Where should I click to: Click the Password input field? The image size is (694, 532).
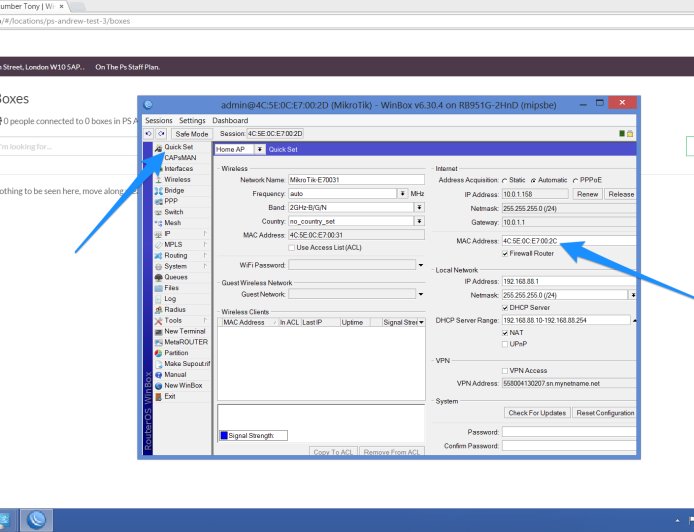click(x=569, y=432)
